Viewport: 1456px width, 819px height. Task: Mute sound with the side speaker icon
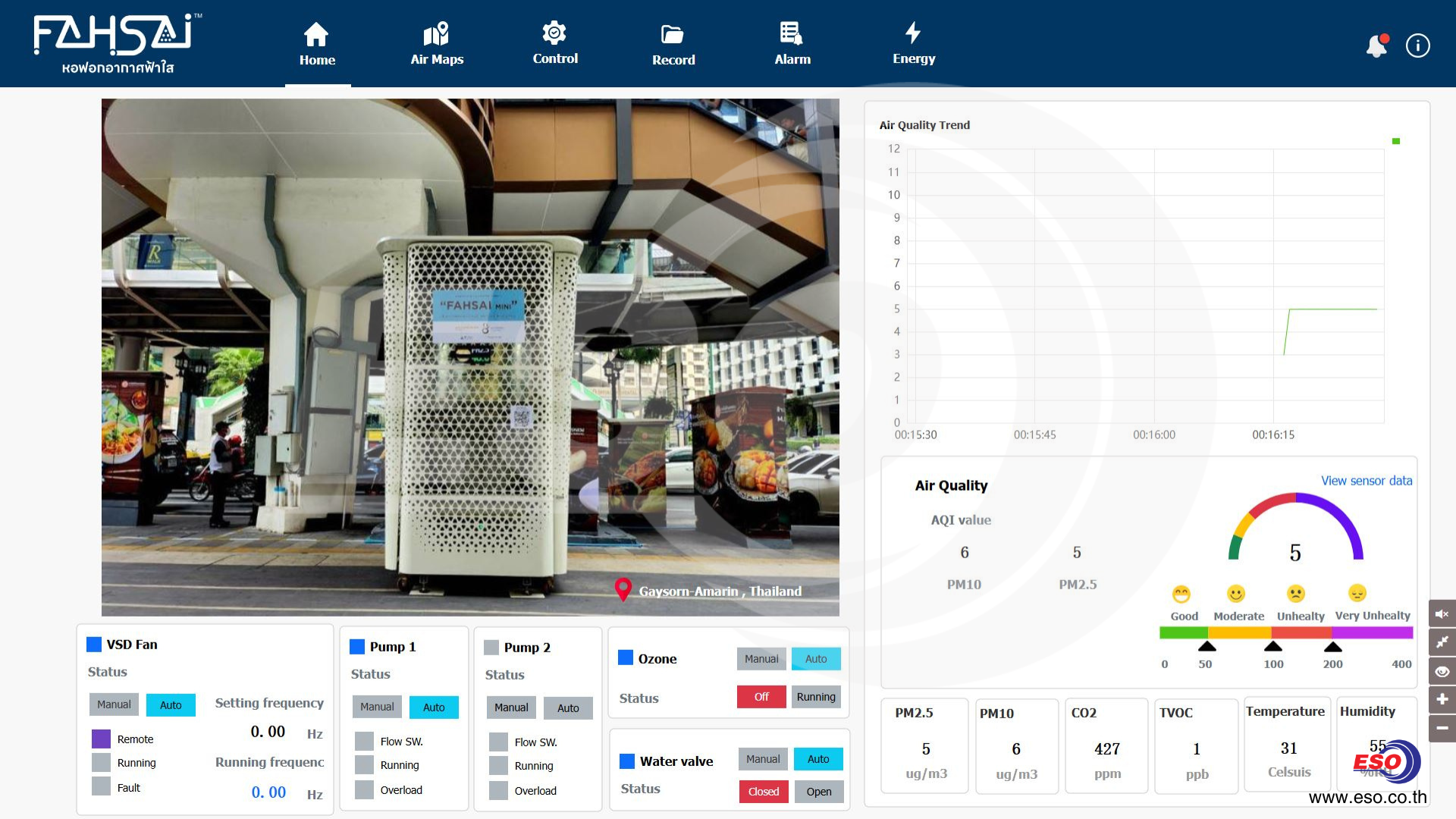point(1442,613)
